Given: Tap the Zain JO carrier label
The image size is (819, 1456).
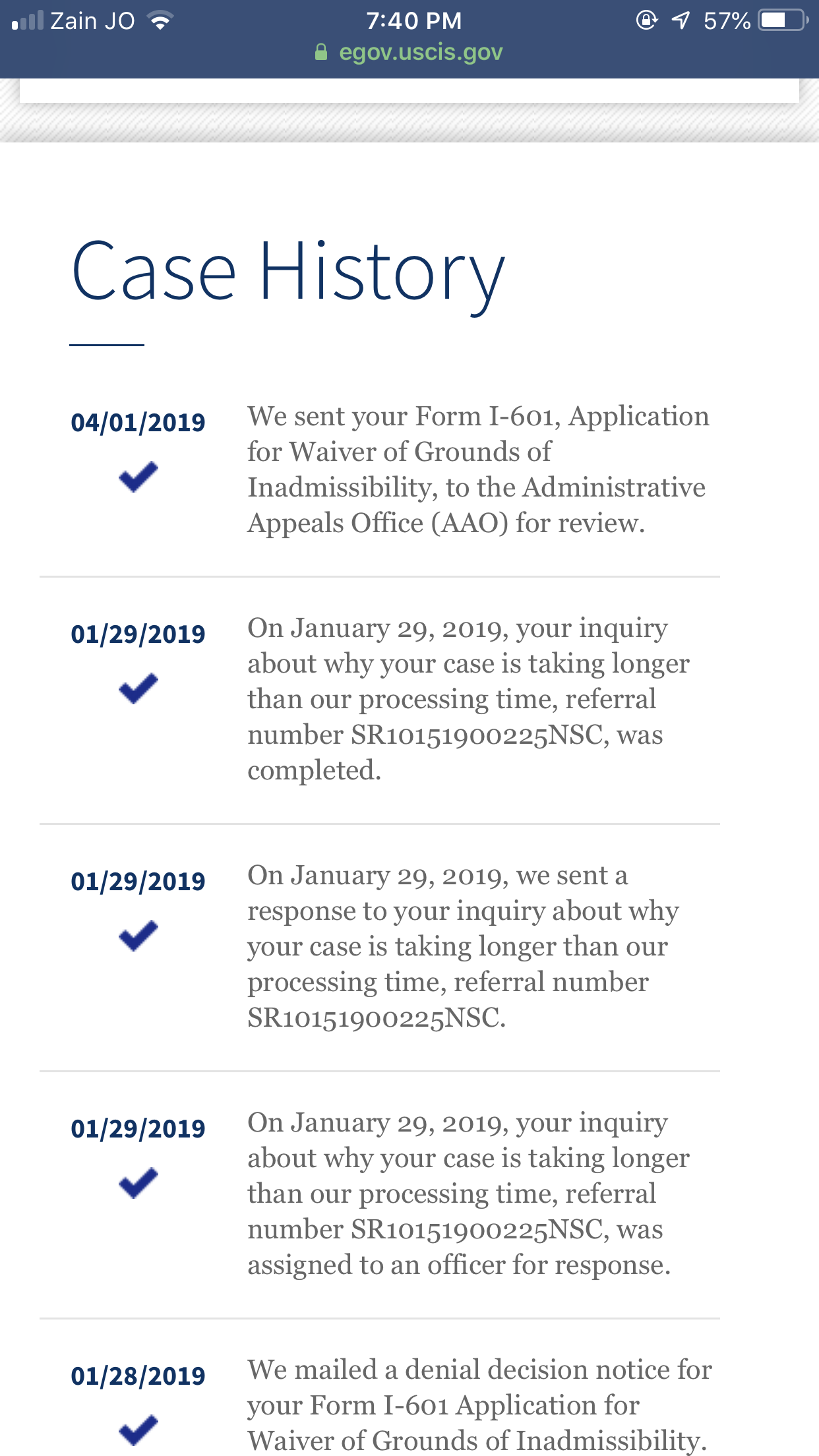Looking at the screenshot, I should pyautogui.click(x=93, y=21).
